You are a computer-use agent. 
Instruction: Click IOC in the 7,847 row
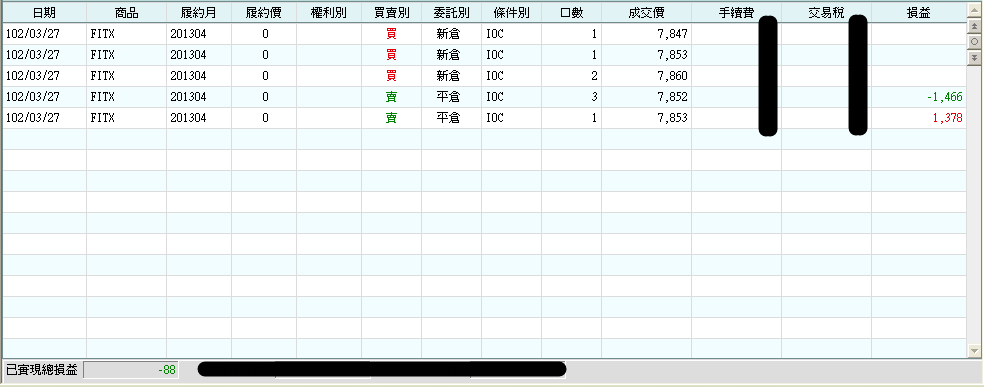495,34
